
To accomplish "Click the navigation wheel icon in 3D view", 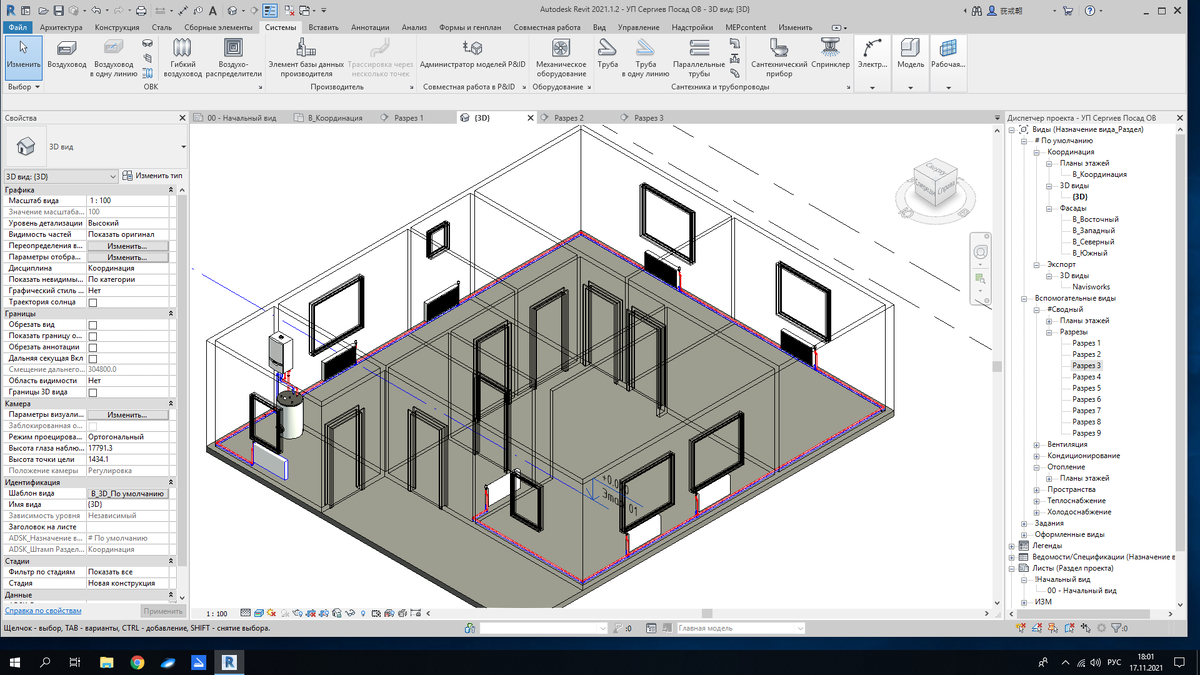I will point(982,252).
